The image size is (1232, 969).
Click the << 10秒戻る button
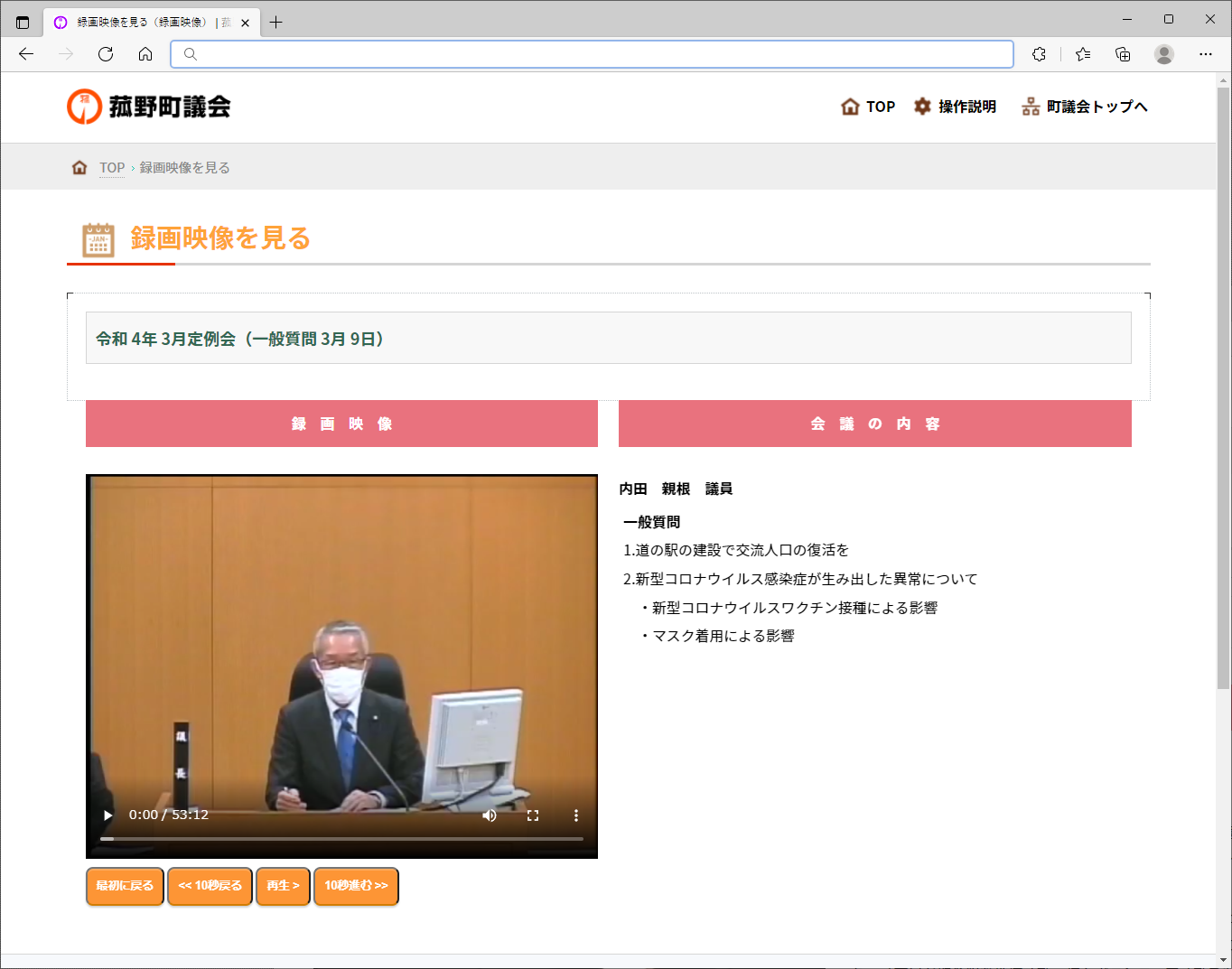pyautogui.click(x=210, y=886)
